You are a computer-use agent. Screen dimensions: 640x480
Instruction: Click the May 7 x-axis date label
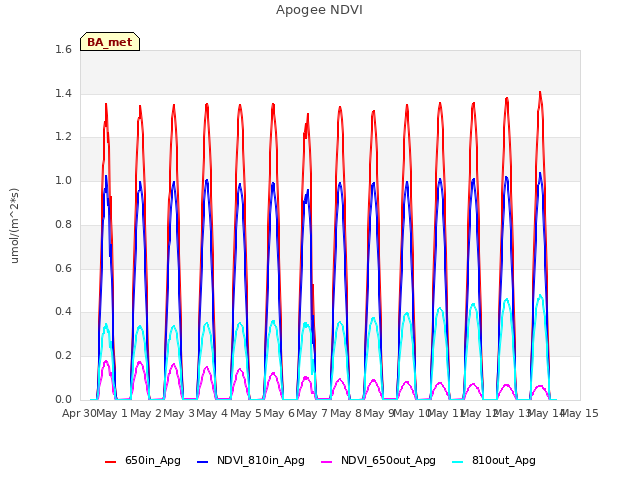coord(312,413)
